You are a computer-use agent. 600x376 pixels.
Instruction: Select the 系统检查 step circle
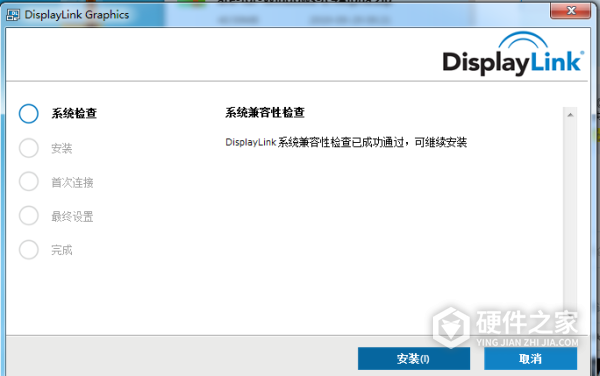coord(29,114)
